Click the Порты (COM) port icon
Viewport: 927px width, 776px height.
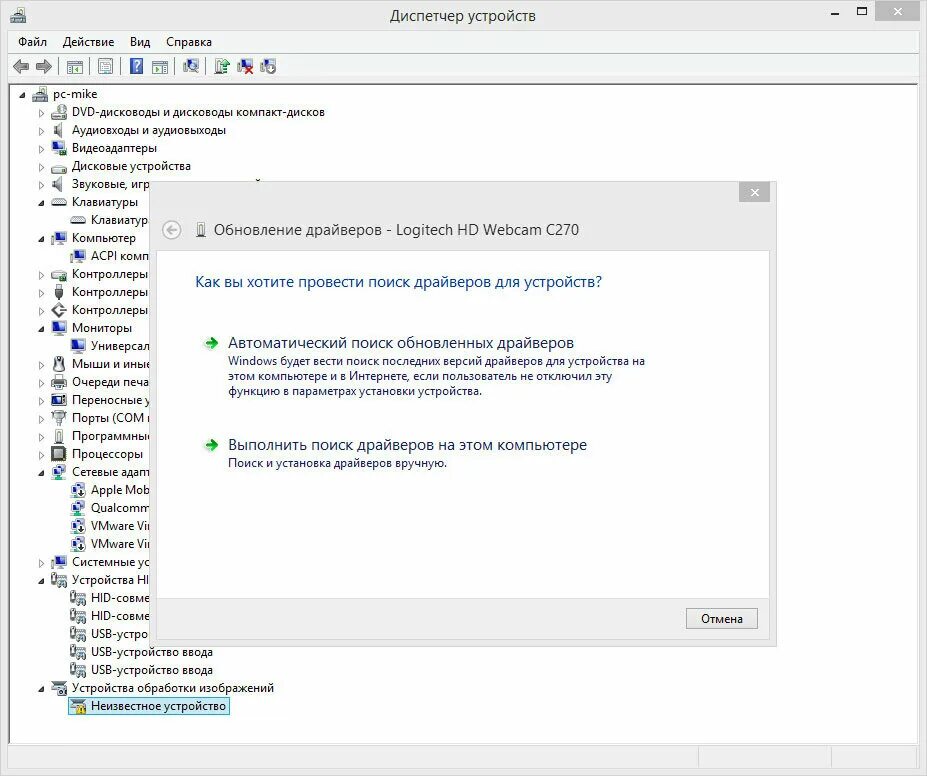59,418
